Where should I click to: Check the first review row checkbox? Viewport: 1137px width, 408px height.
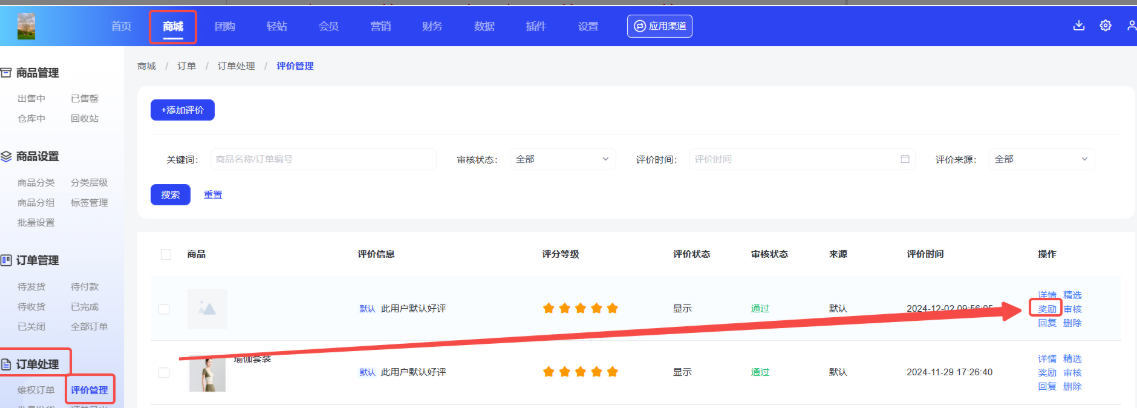click(x=165, y=309)
